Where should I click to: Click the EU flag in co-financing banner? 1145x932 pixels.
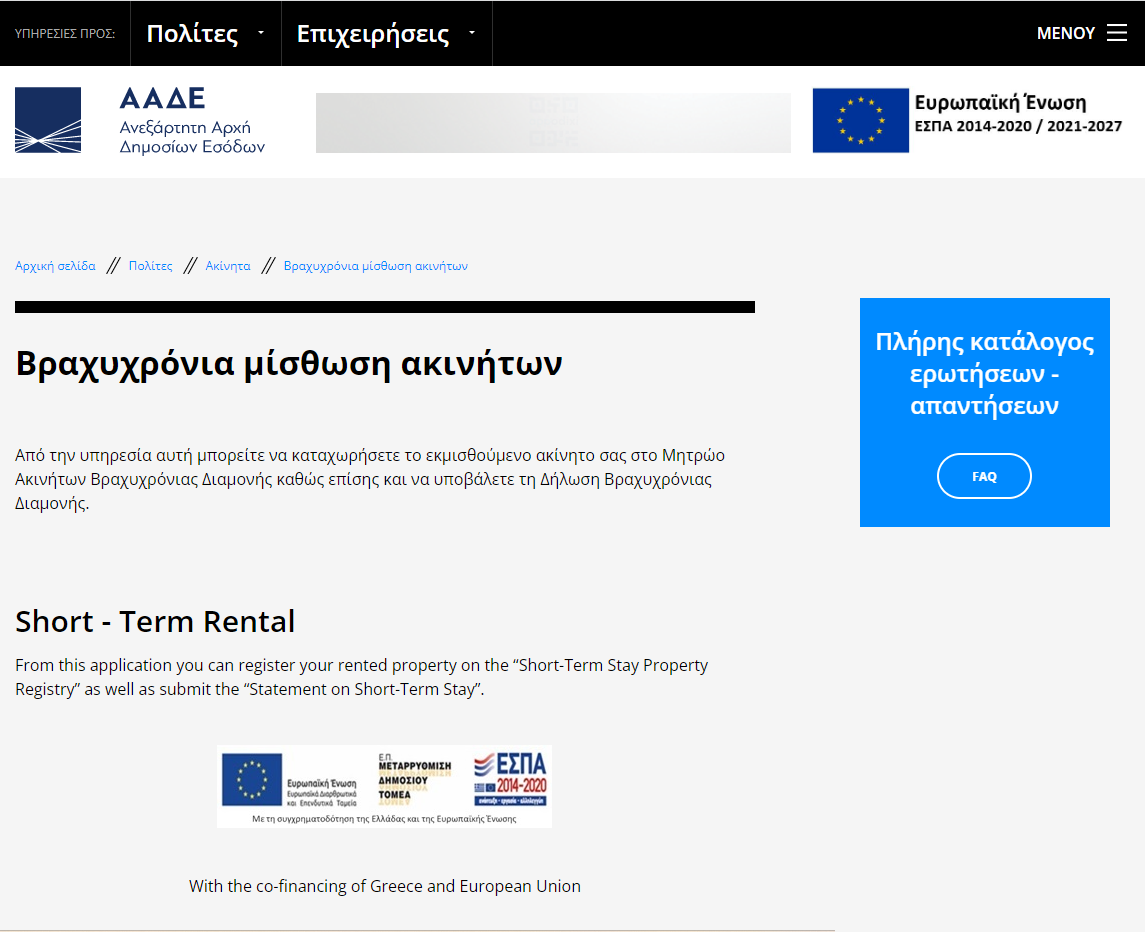click(252, 779)
